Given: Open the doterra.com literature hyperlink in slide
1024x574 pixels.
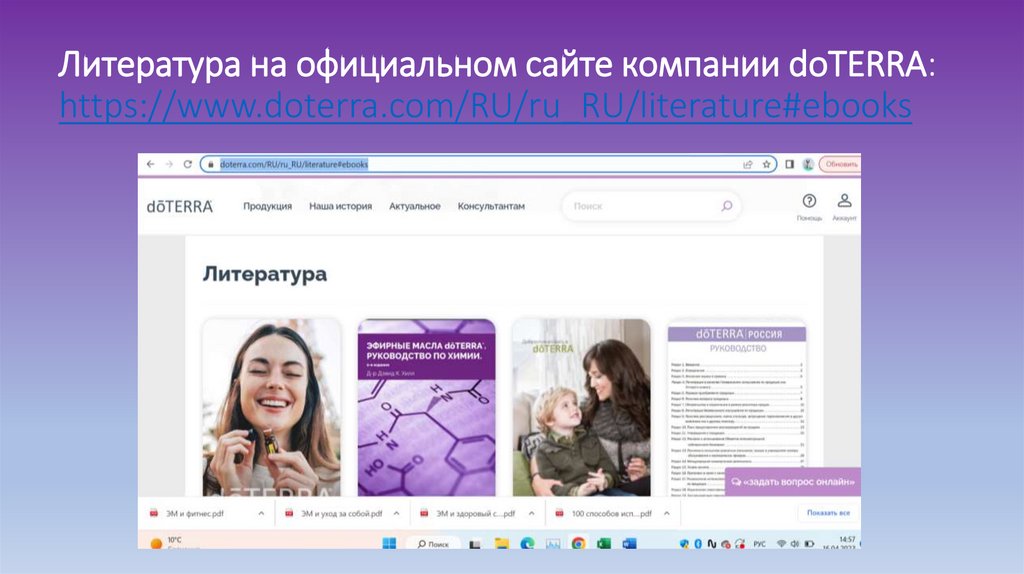Looking at the screenshot, I should pyautogui.click(x=485, y=106).
